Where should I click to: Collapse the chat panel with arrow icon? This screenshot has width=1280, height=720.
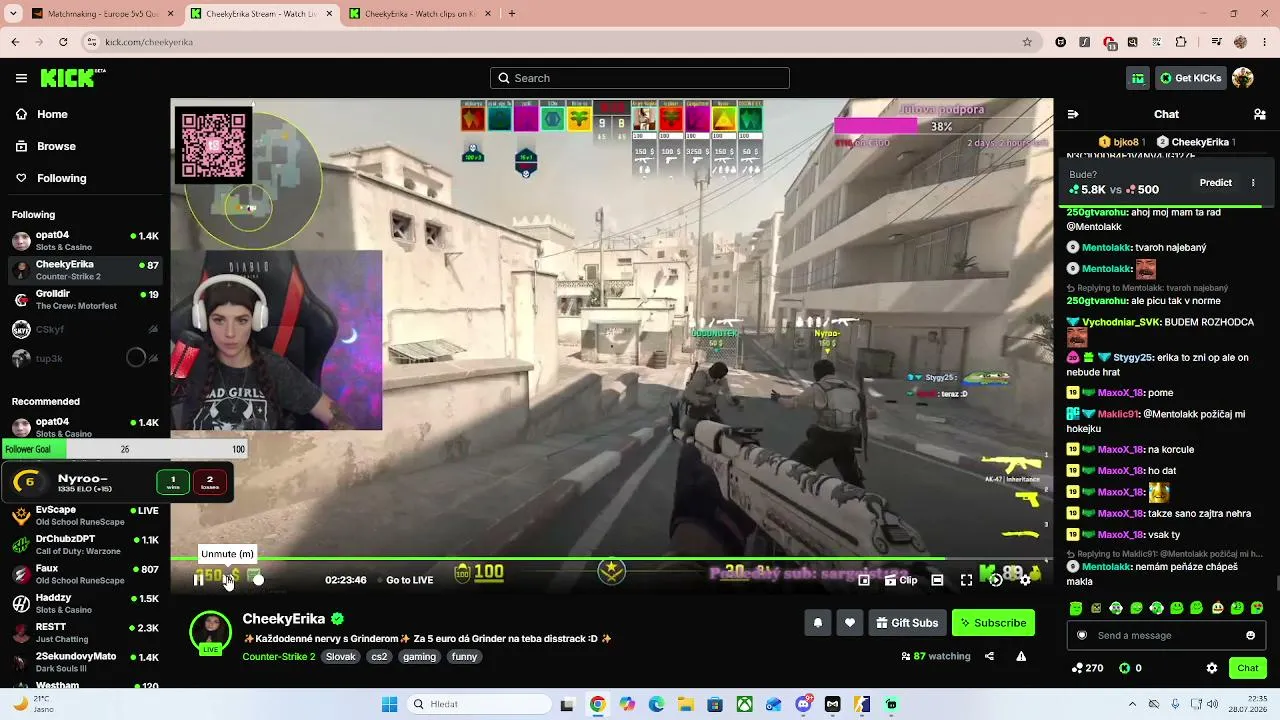pos(1072,114)
